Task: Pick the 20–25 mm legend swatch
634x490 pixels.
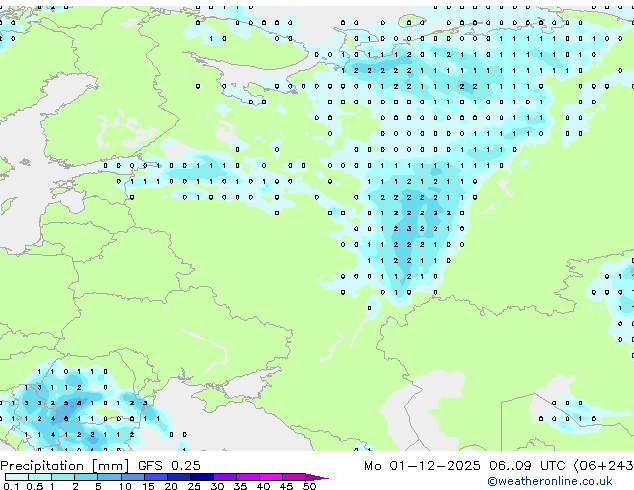Action: (x=178, y=477)
